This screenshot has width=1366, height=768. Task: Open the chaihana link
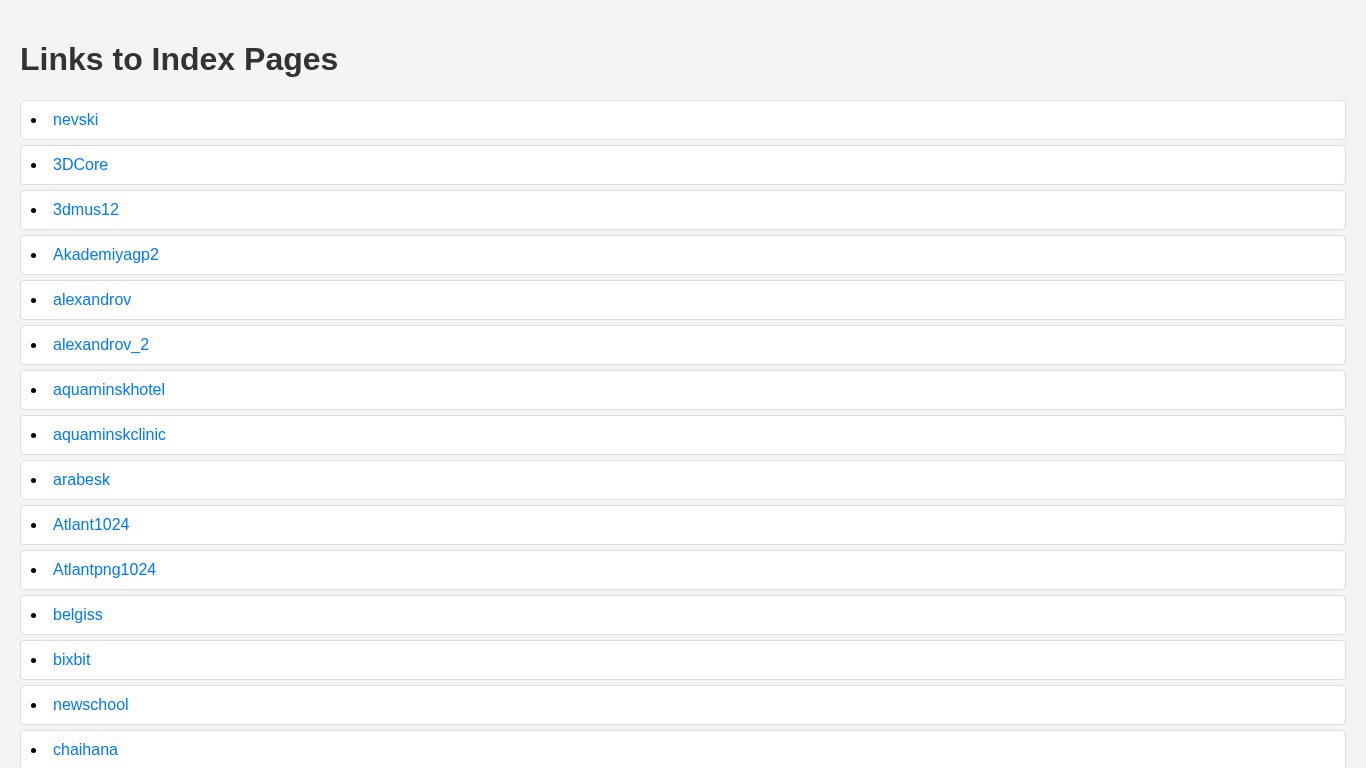pos(85,750)
